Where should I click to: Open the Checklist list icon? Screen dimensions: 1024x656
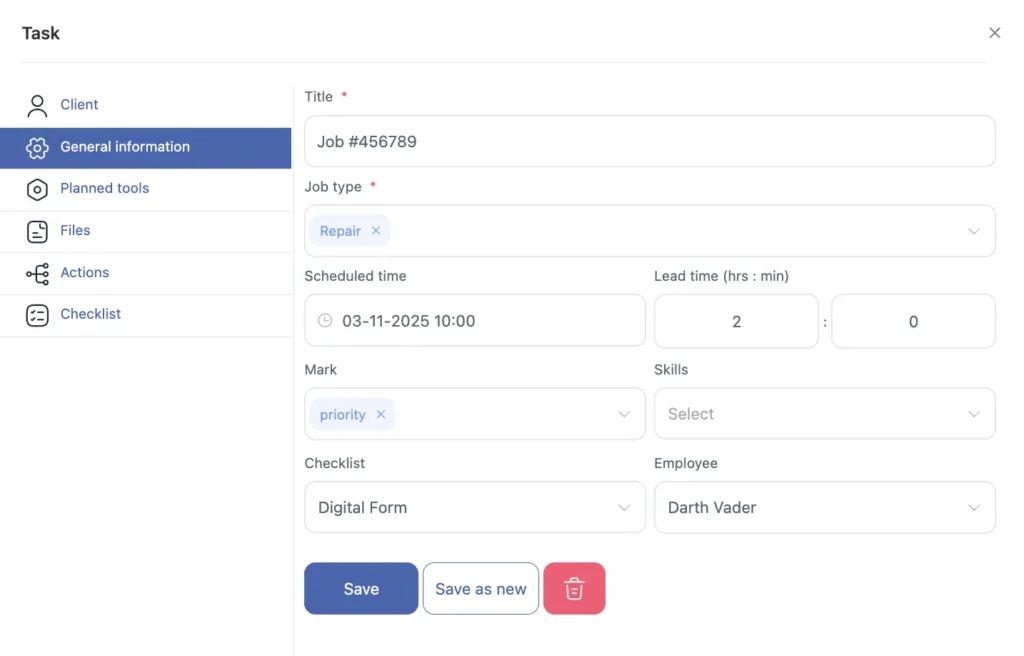click(x=37, y=314)
